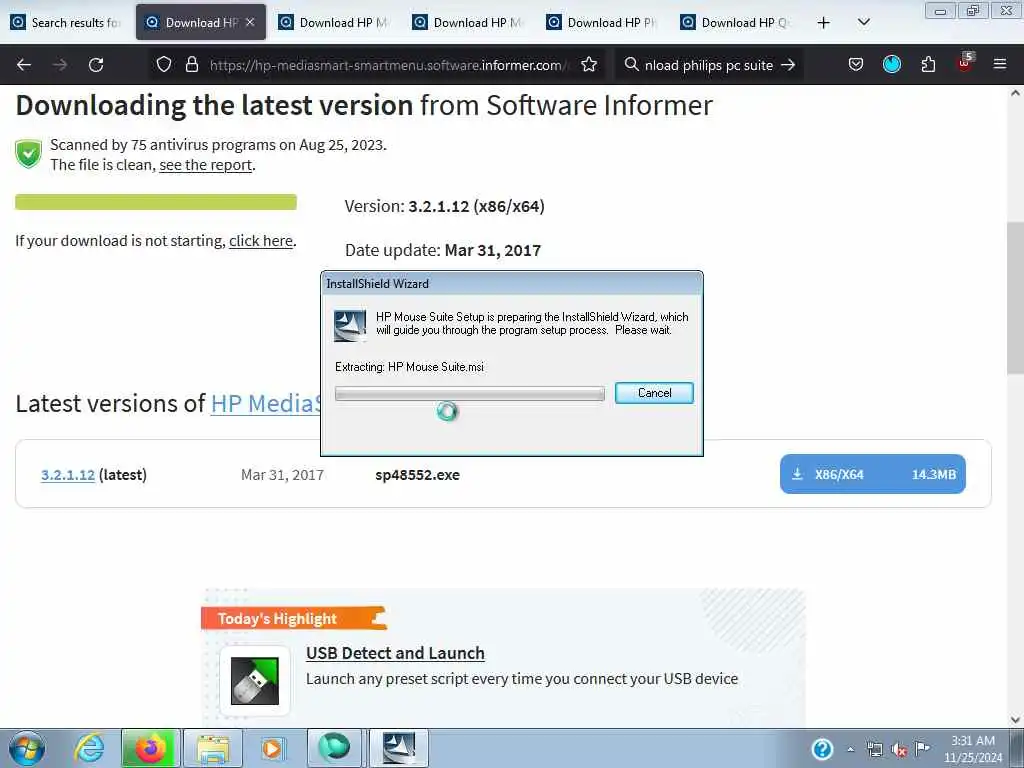Open Windows Explorer from taskbar

(x=213, y=748)
